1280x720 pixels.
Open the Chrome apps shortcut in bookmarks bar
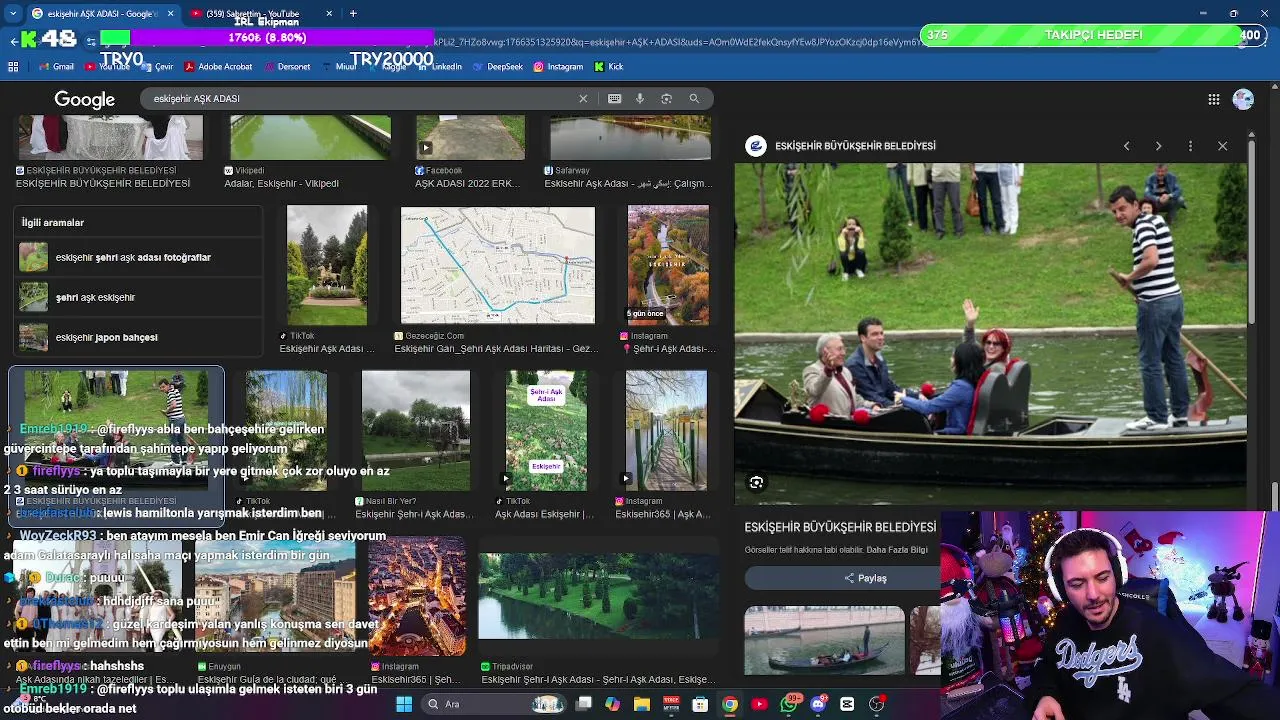coord(13,66)
